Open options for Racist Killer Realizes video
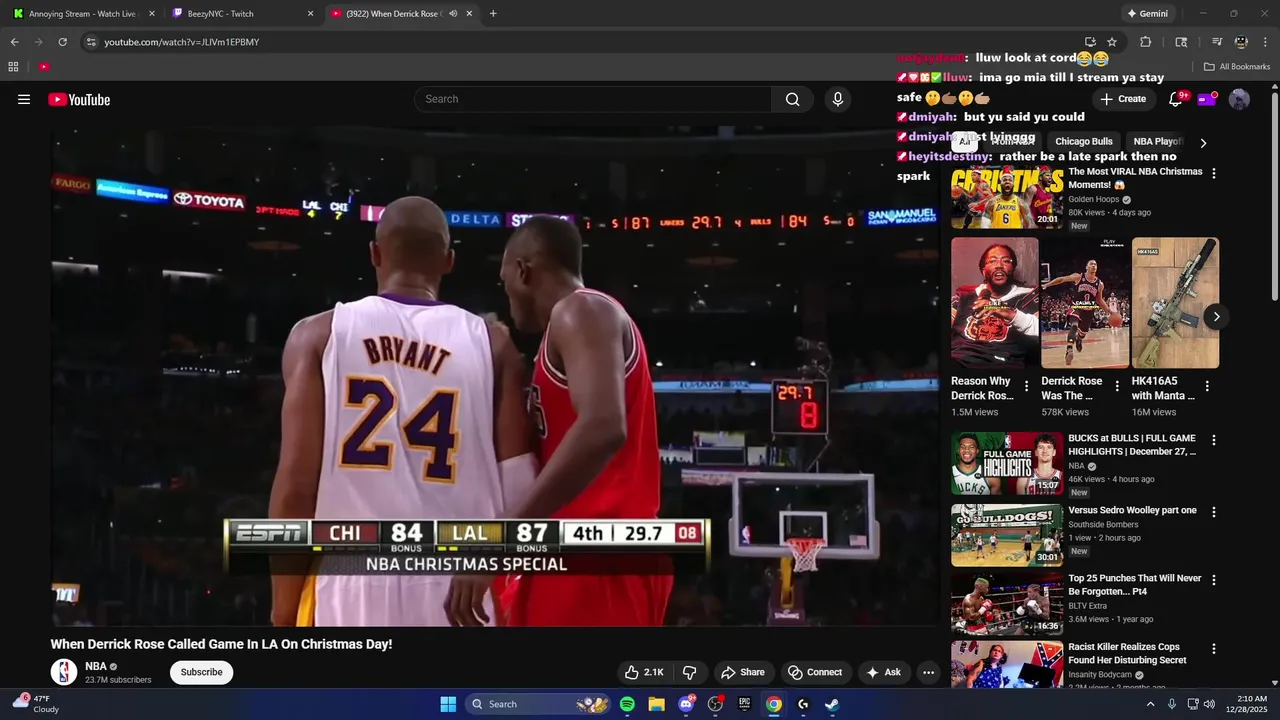 point(1214,649)
